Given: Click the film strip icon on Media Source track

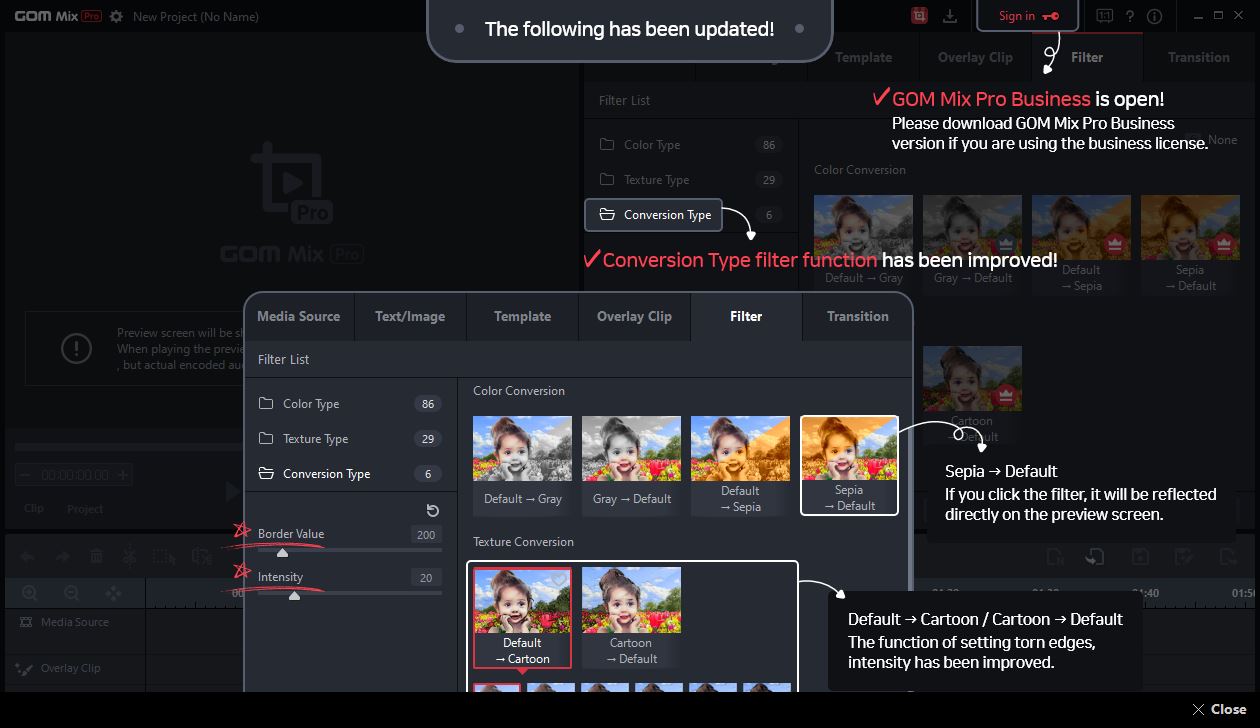Looking at the screenshot, I should click(x=26, y=622).
